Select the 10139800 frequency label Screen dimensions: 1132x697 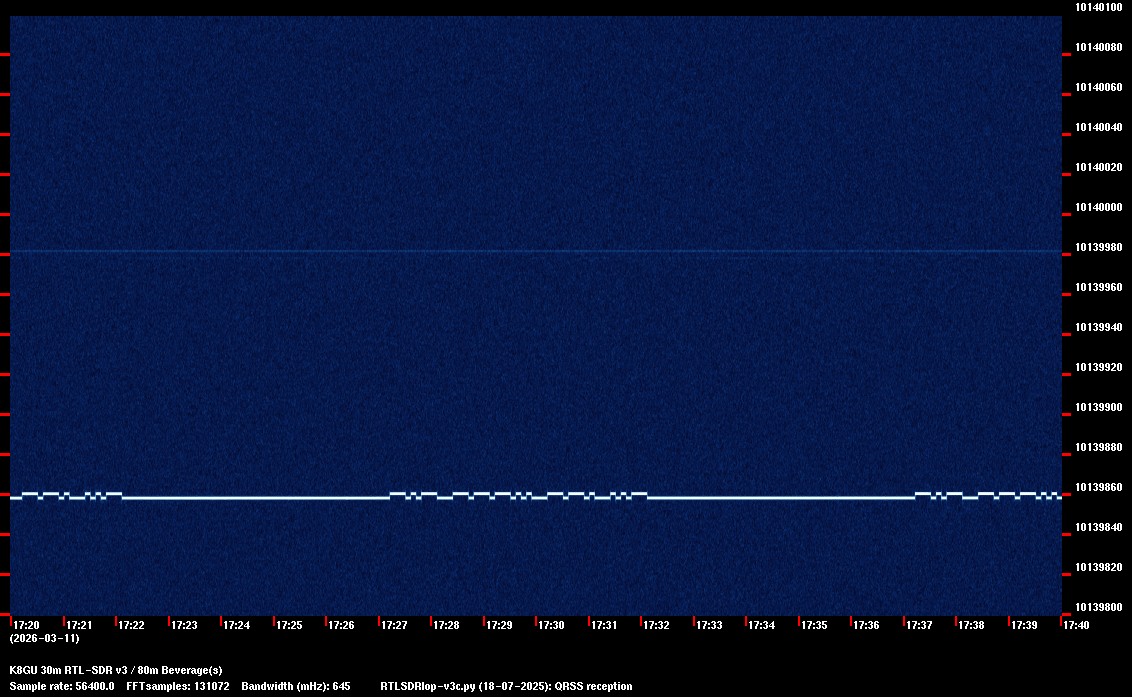point(1098,607)
